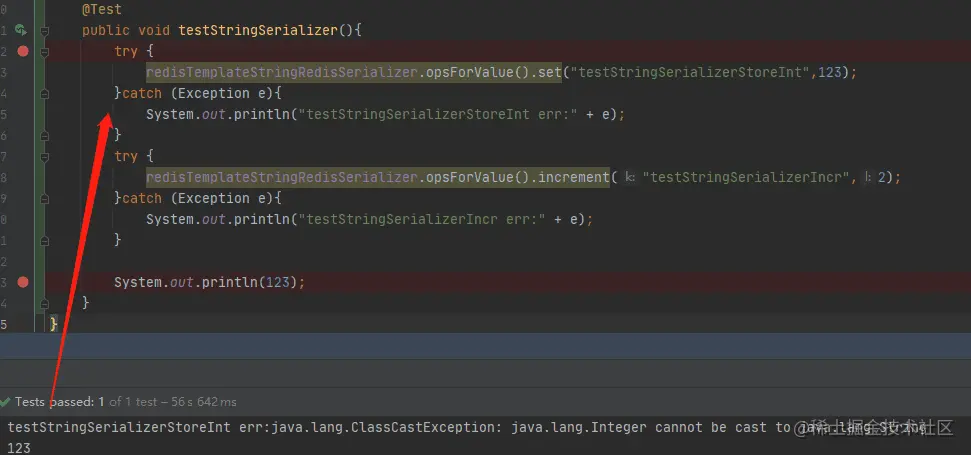
Task: Click the green check icon beside Tests passed
Action: pyautogui.click(x=5, y=402)
